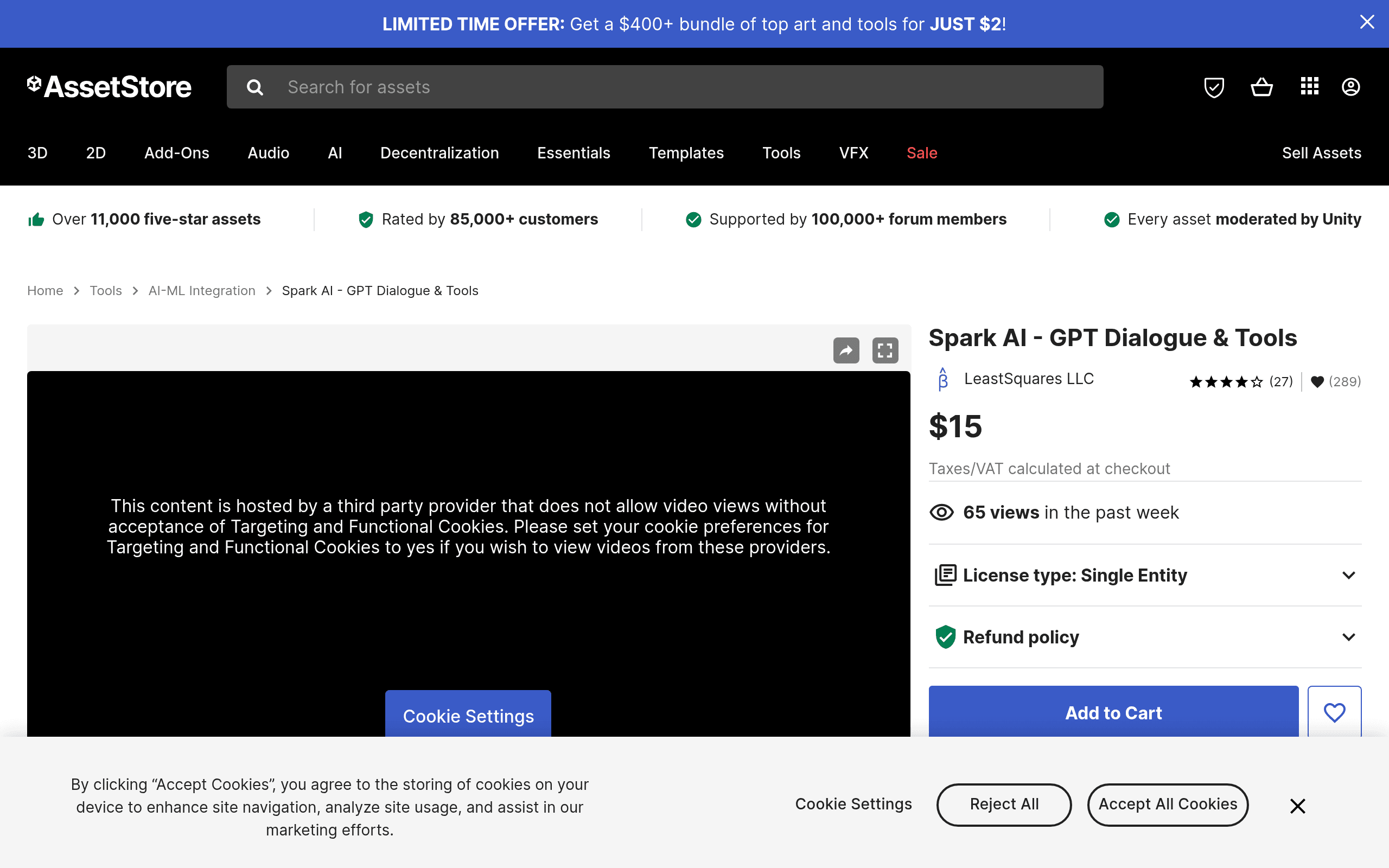The width and height of the screenshot is (1389, 868).
Task: Open the Sale menu item
Action: tap(922, 152)
